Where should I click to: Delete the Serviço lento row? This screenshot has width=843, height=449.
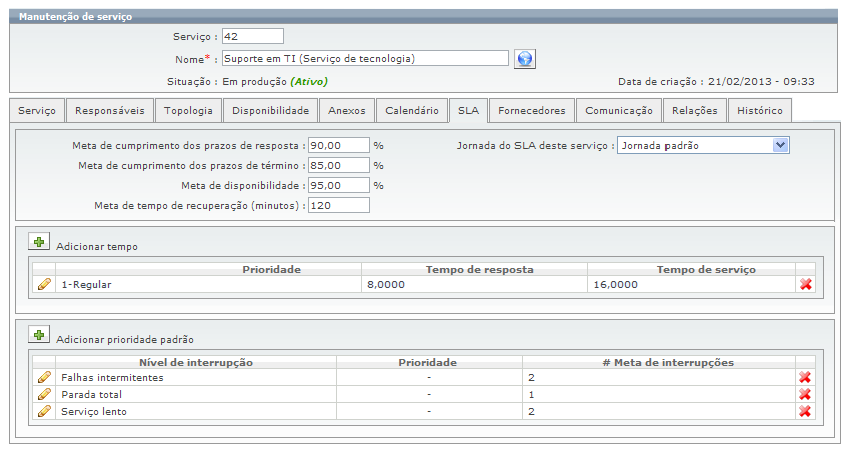(x=806, y=411)
